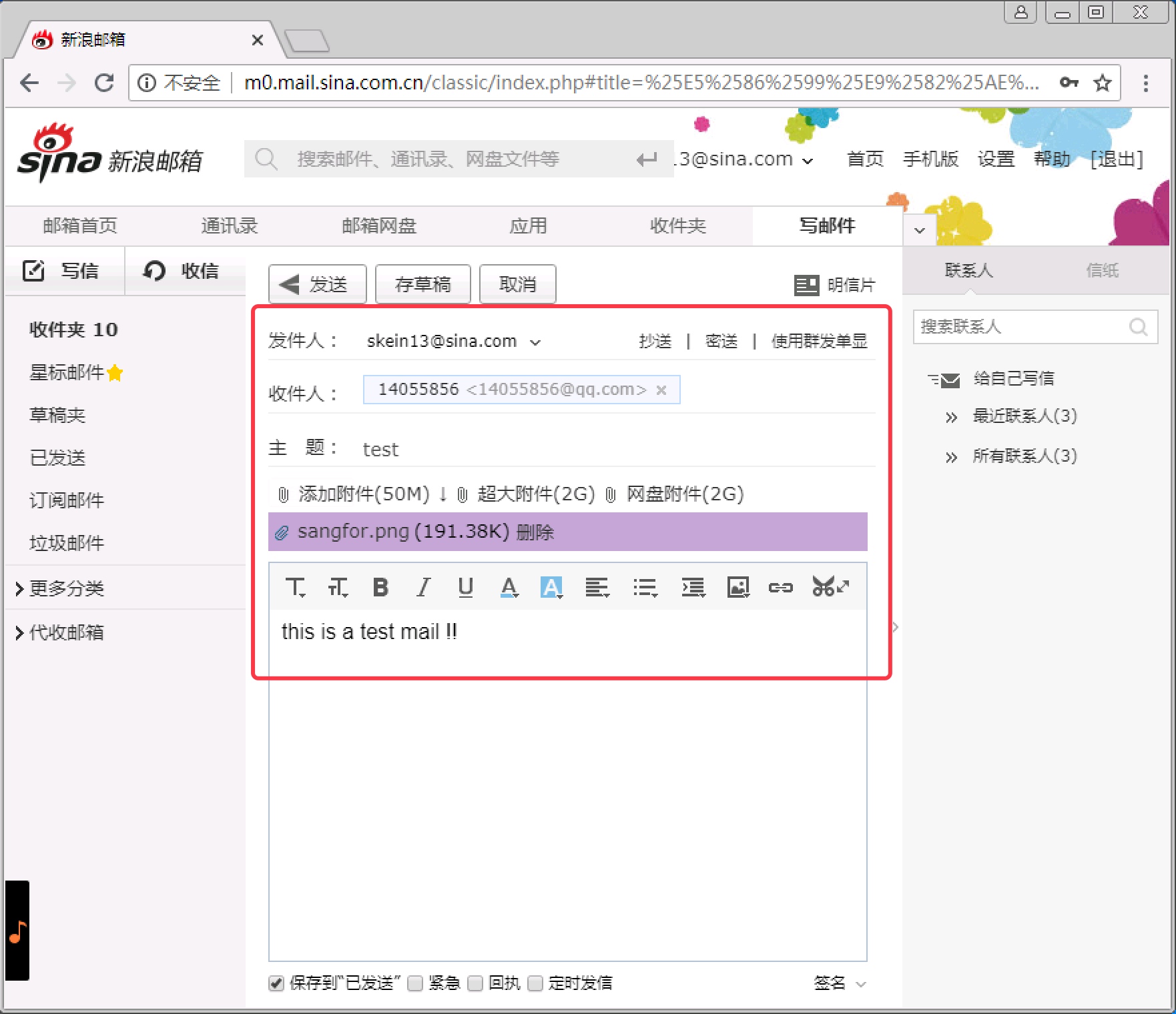Open the indent options
Viewport: 1176px width, 1014px height.
tap(693, 587)
